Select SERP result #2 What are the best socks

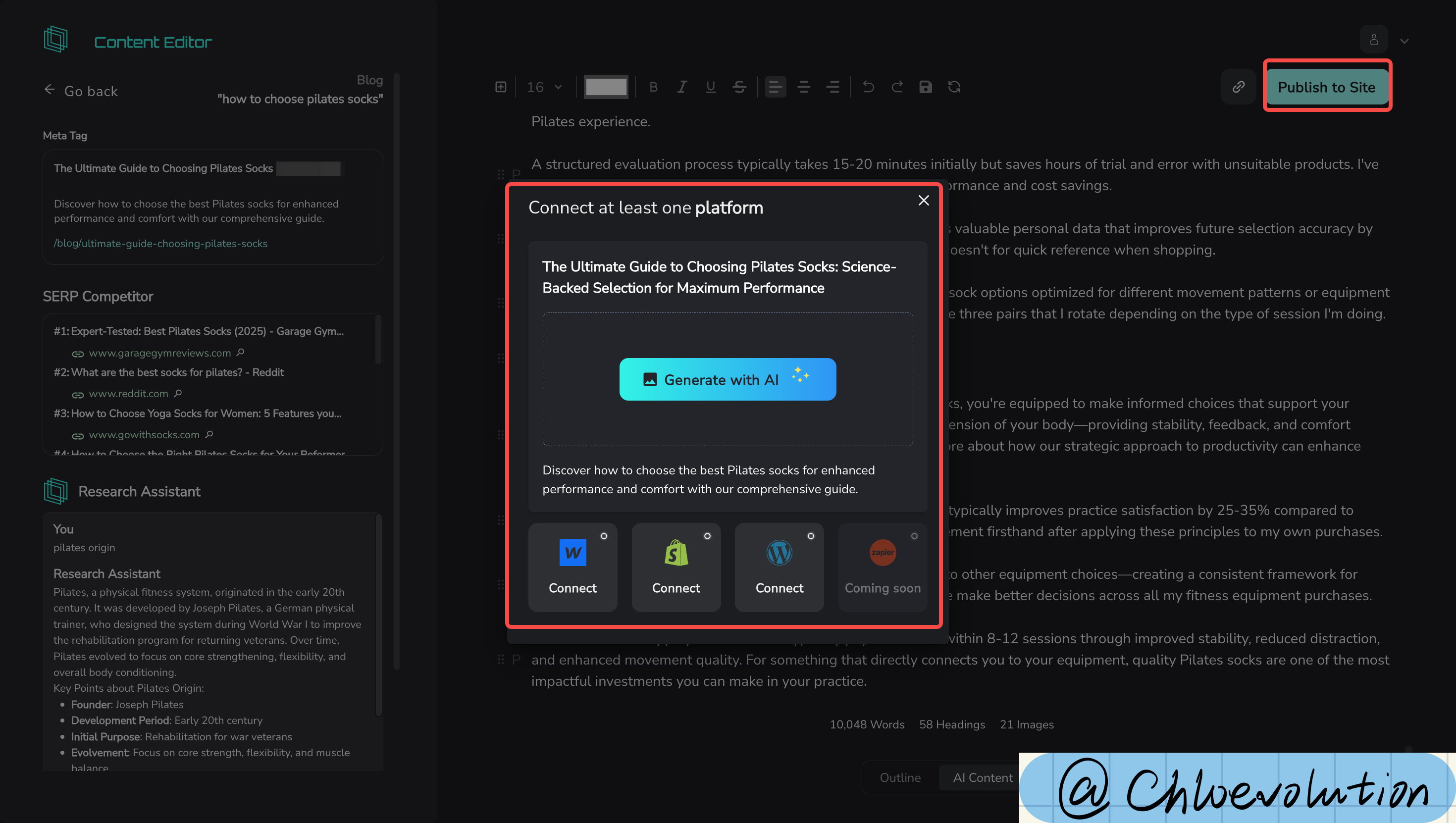point(168,372)
